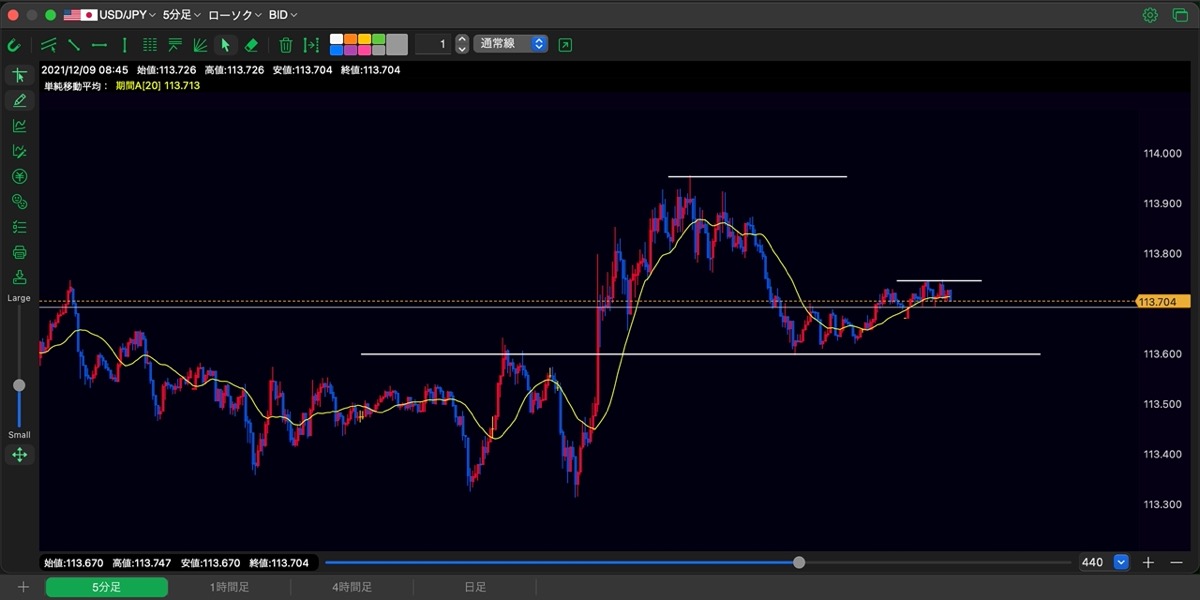Open the popout arrow icon in toolbar
The height and width of the screenshot is (600, 1200).
point(566,45)
